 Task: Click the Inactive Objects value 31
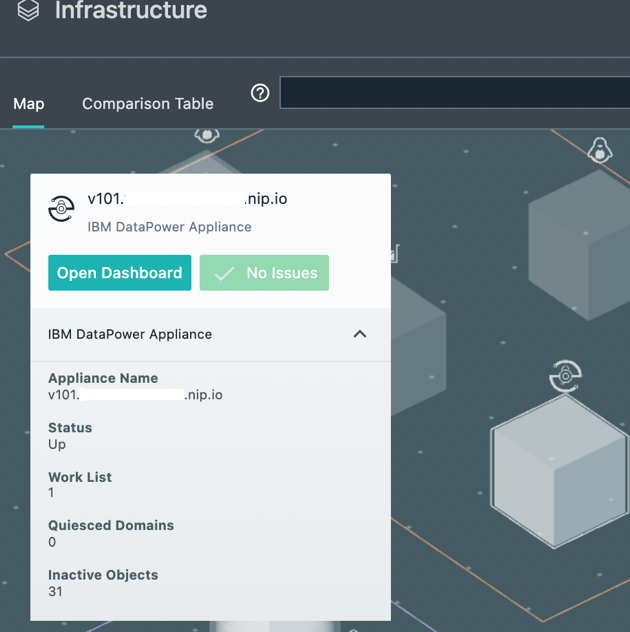click(x=56, y=592)
